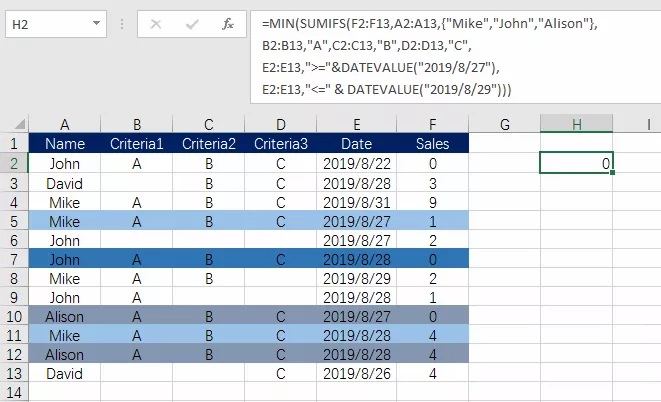Click the Alison cell in row 10
The image size is (661, 402).
coord(65,316)
